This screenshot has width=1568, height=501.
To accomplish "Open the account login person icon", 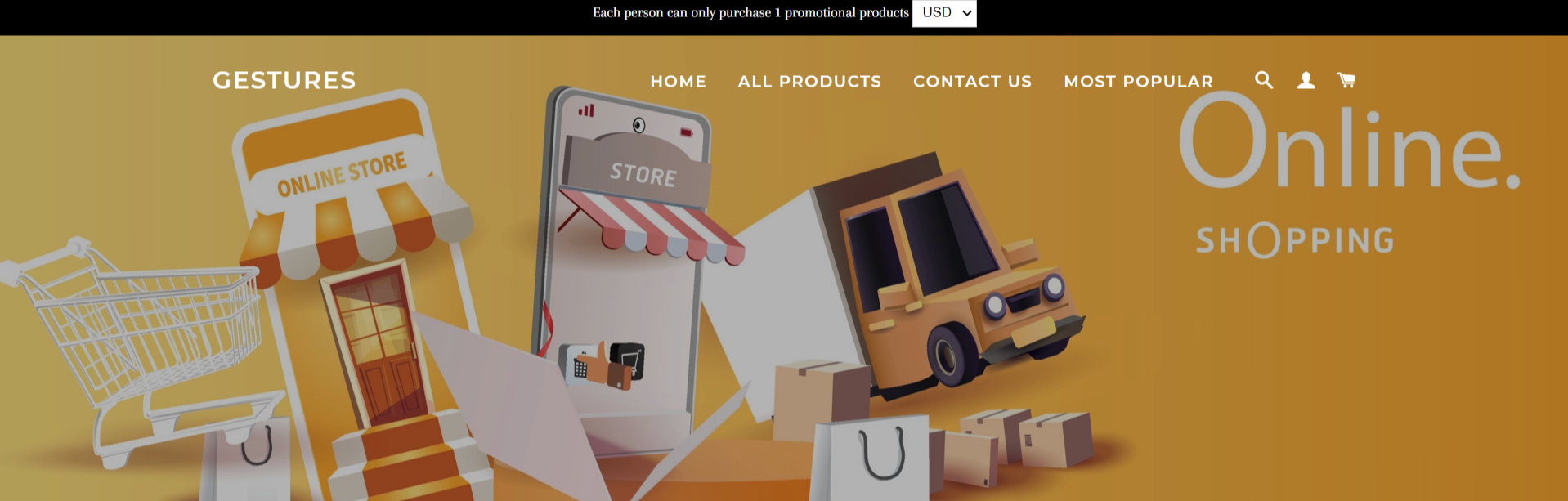I will 1306,80.
